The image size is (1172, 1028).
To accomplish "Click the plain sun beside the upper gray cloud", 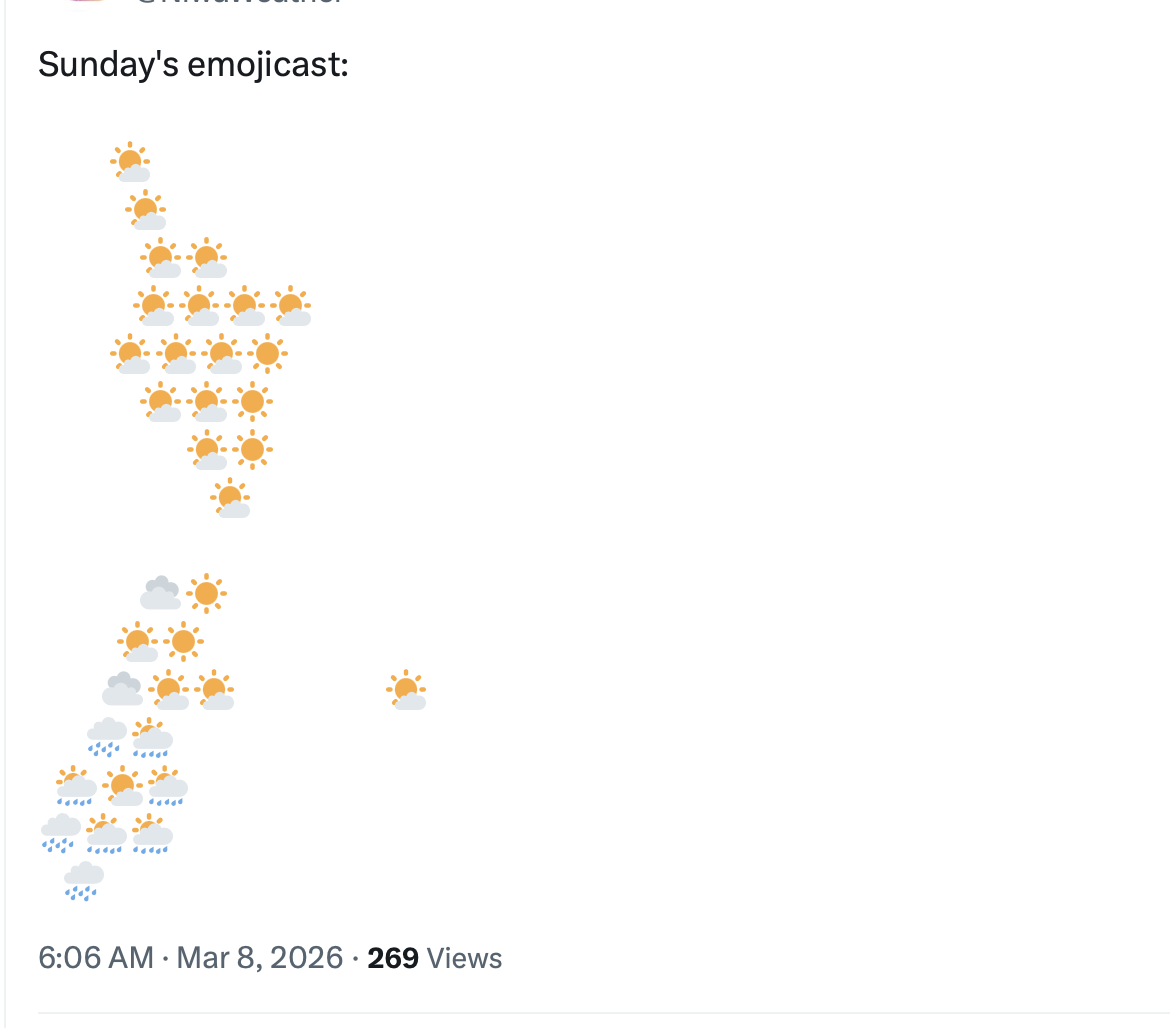I will [x=206, y=593].
